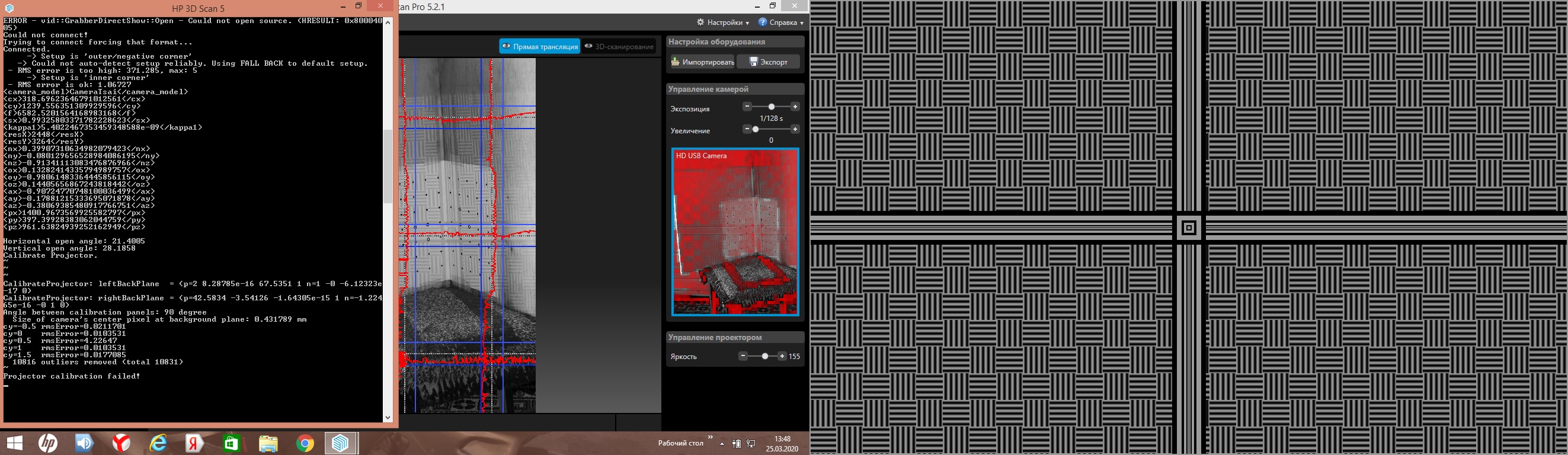The image size is (1568, 455).
Task: Select the HD USB Camera thumbnail
Action: click(735, 232)
